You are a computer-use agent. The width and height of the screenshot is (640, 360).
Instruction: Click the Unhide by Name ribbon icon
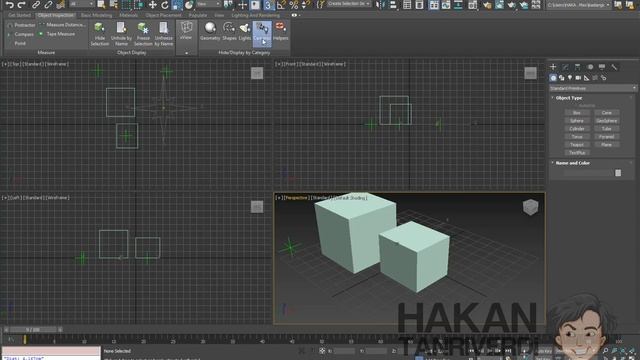pyautogui.click(x=121, y=34)
